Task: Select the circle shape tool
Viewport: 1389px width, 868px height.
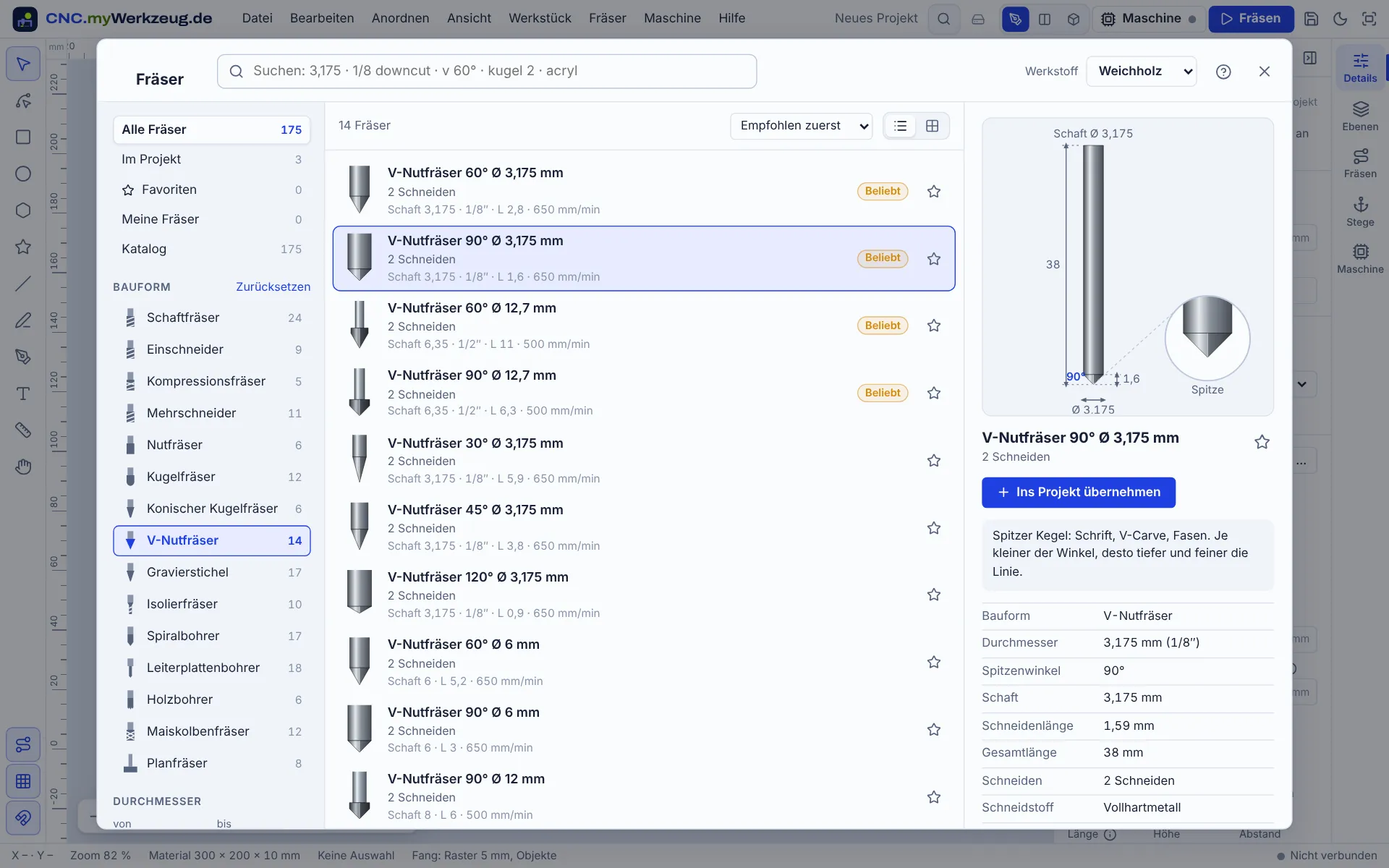Action: [x=23, y=174]
